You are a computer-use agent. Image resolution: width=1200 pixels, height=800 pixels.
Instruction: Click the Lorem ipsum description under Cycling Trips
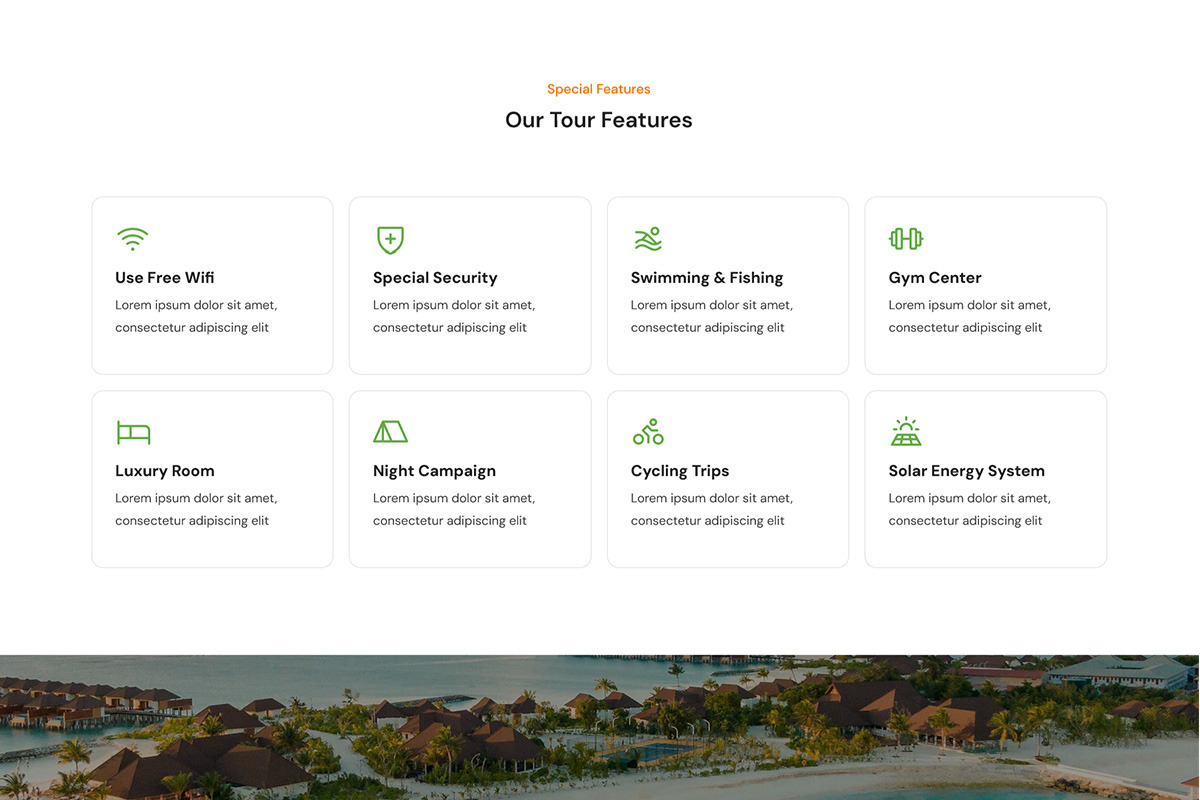pyautogui.click(x=712, y=509)
